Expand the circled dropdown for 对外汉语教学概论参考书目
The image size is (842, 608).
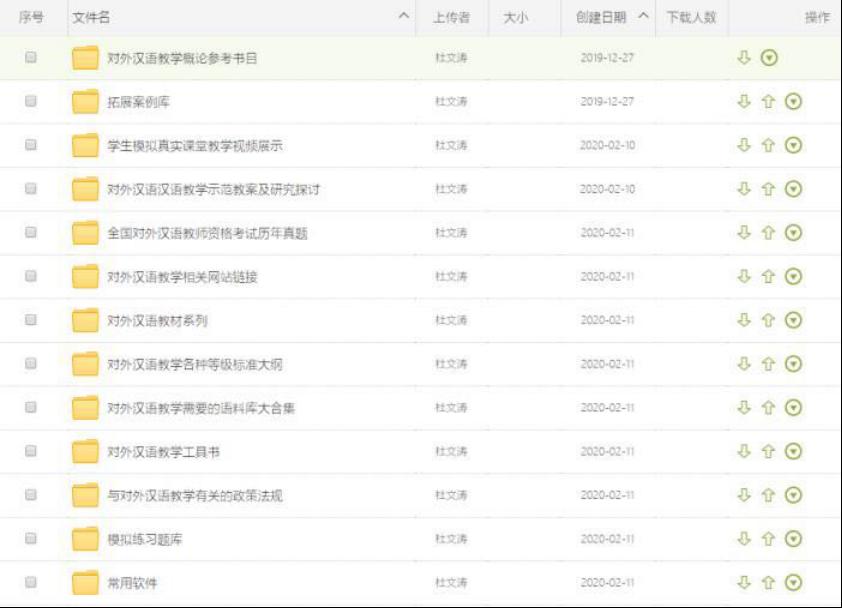tap(769, 58)
